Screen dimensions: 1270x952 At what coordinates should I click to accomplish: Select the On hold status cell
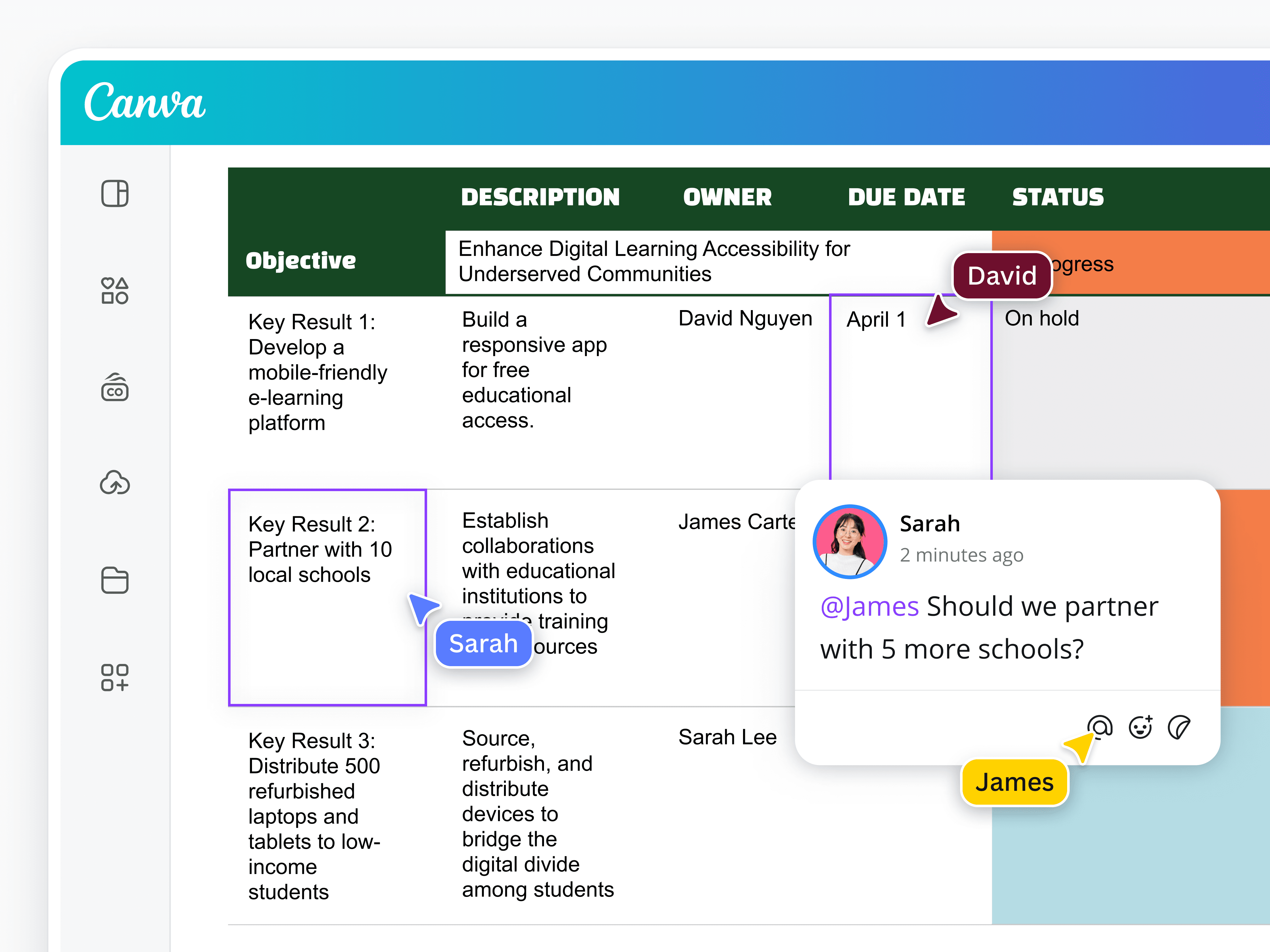(x=1042, y=319)
